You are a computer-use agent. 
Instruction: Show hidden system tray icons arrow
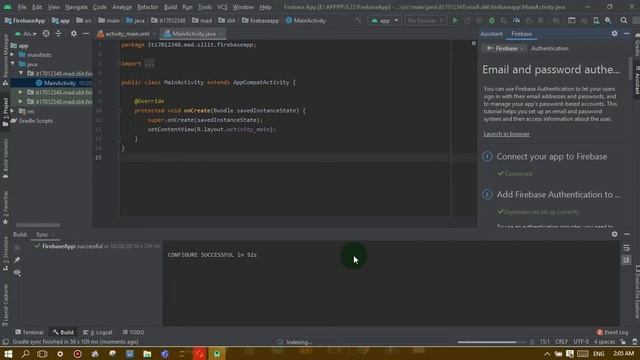547,353
